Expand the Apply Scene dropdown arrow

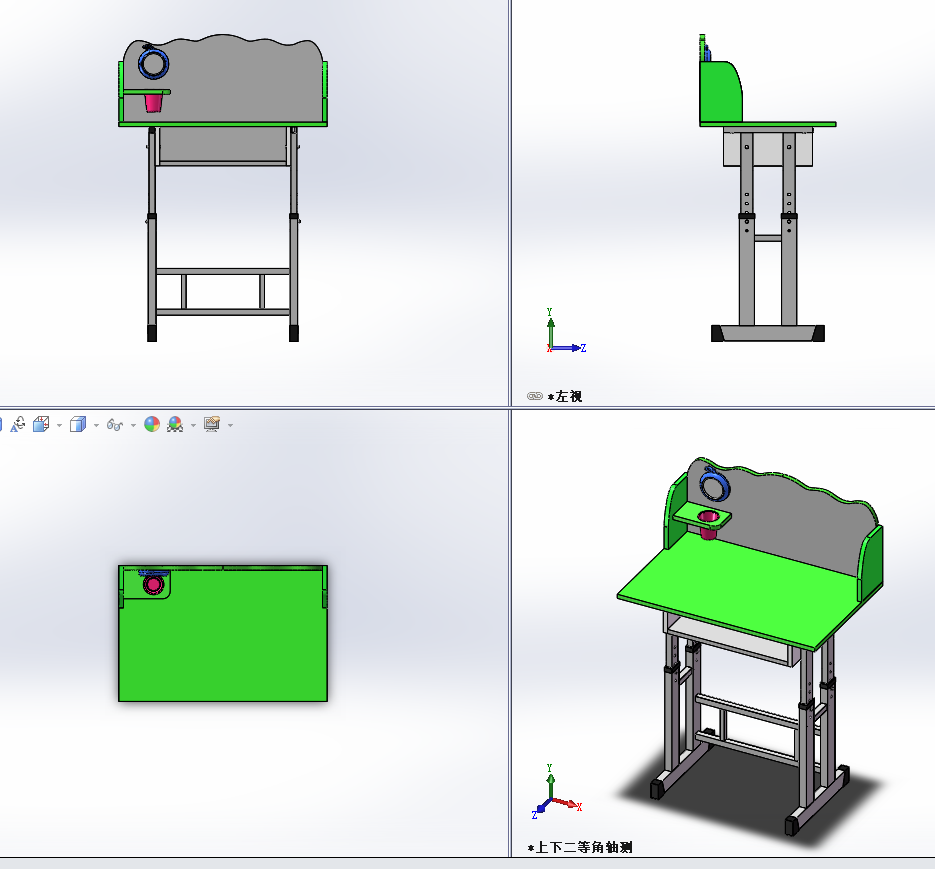(x=193, y=425)
